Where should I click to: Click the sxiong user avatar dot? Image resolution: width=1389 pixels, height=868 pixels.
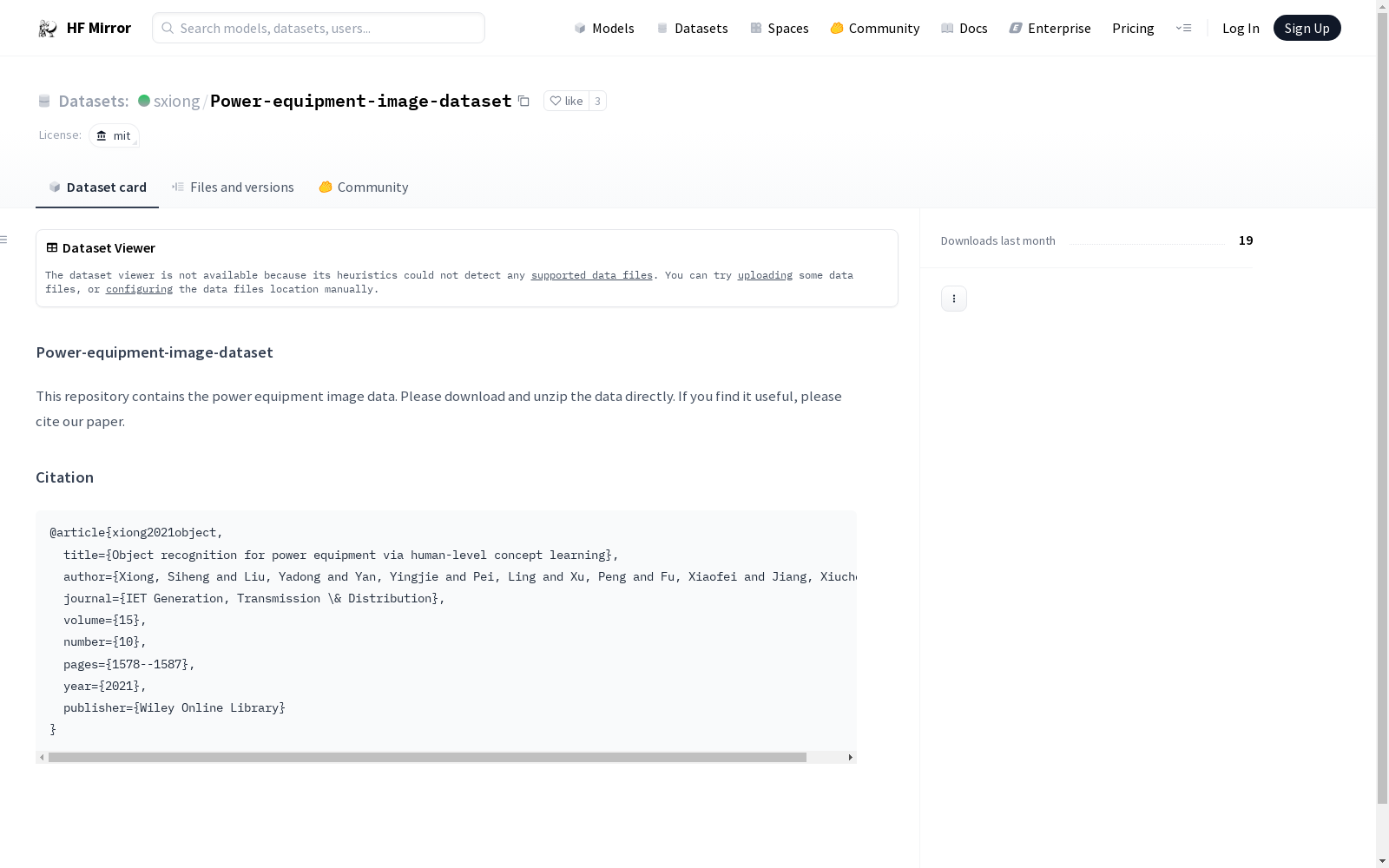(x=144, y=101)
